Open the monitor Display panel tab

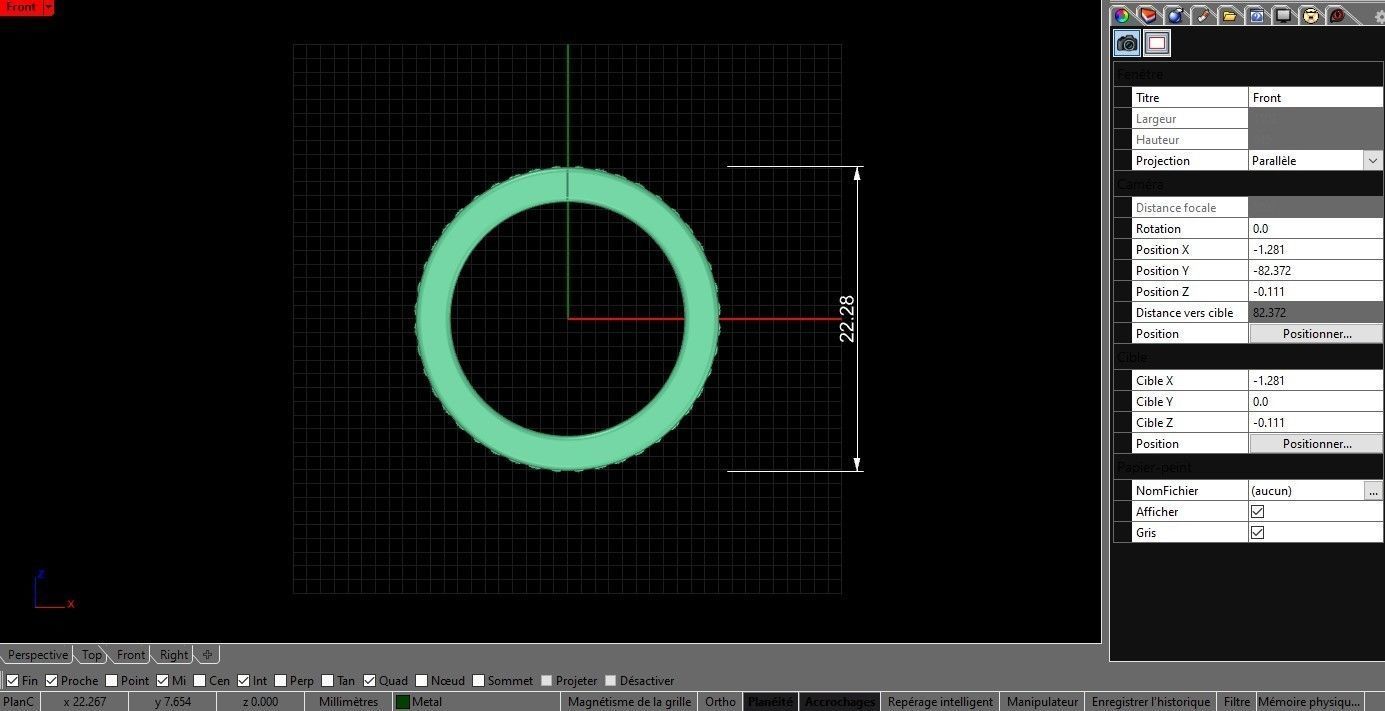(1284, 15)
